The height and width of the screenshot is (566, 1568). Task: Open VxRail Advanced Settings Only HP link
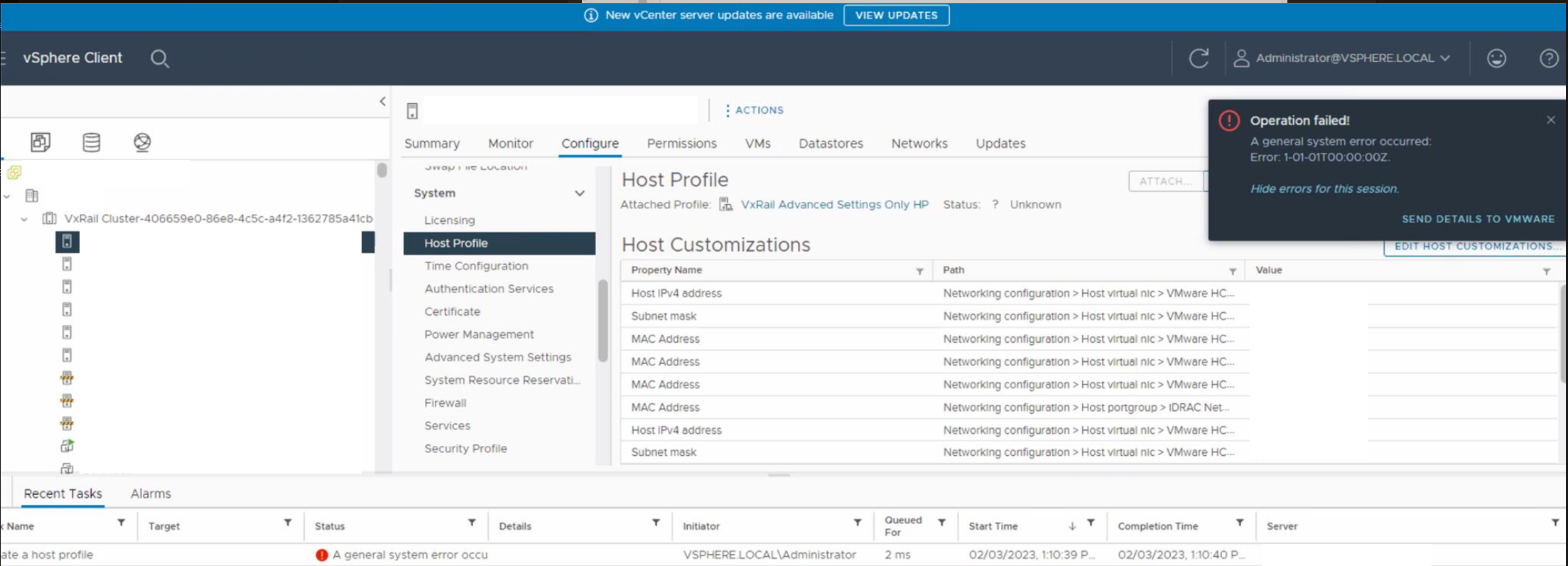[x=834, y=205]
